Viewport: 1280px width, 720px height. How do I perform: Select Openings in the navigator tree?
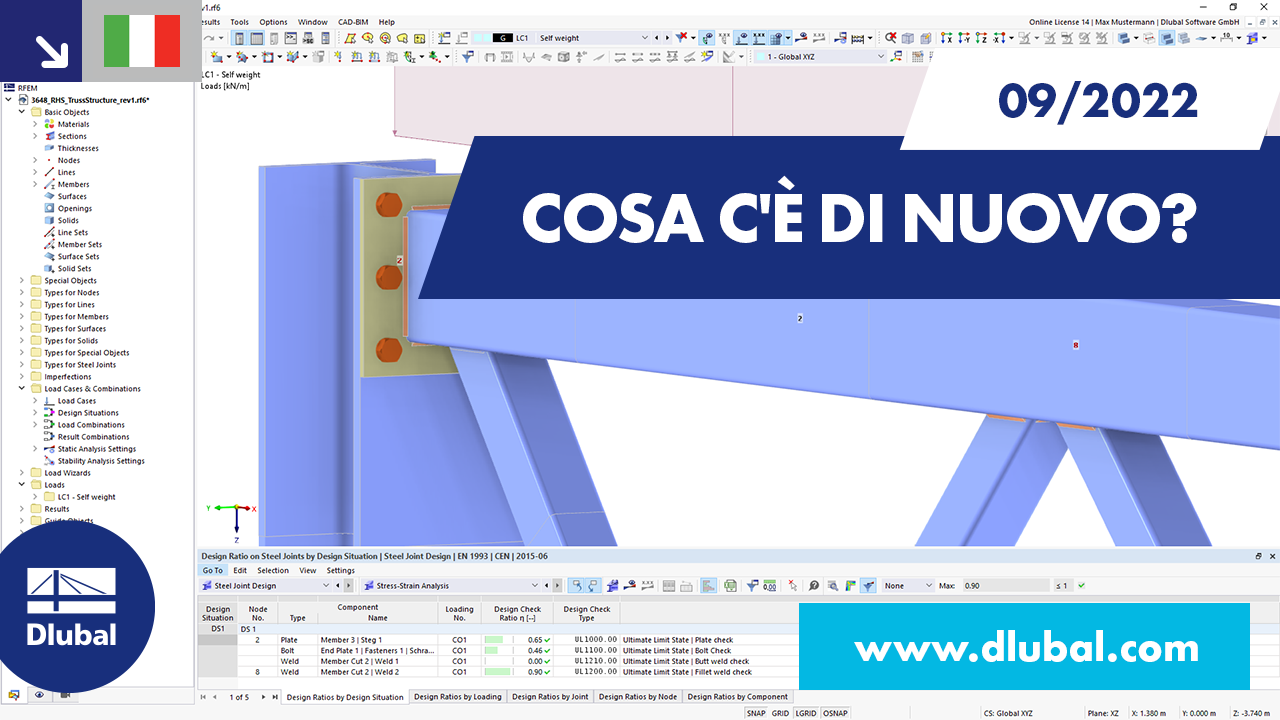click(x=75, y=208)
